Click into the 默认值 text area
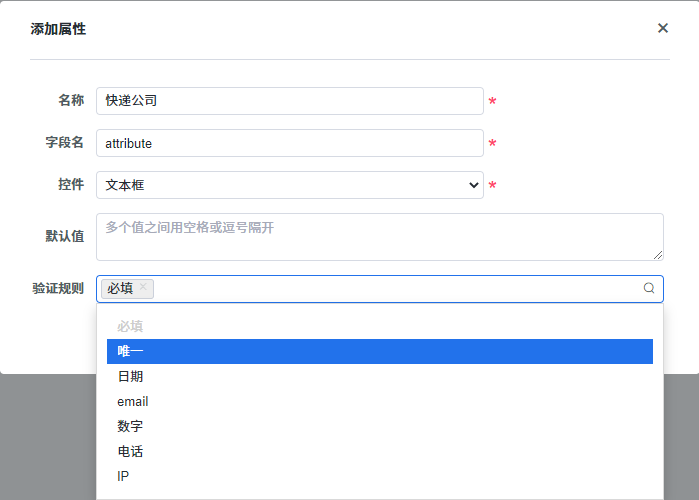699x500 pixels. 379,237
